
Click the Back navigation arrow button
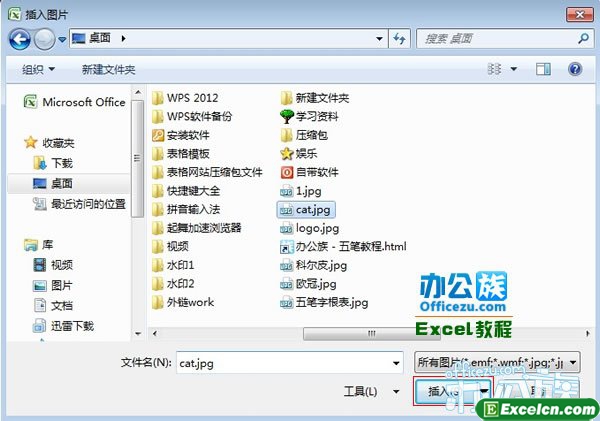20,39
